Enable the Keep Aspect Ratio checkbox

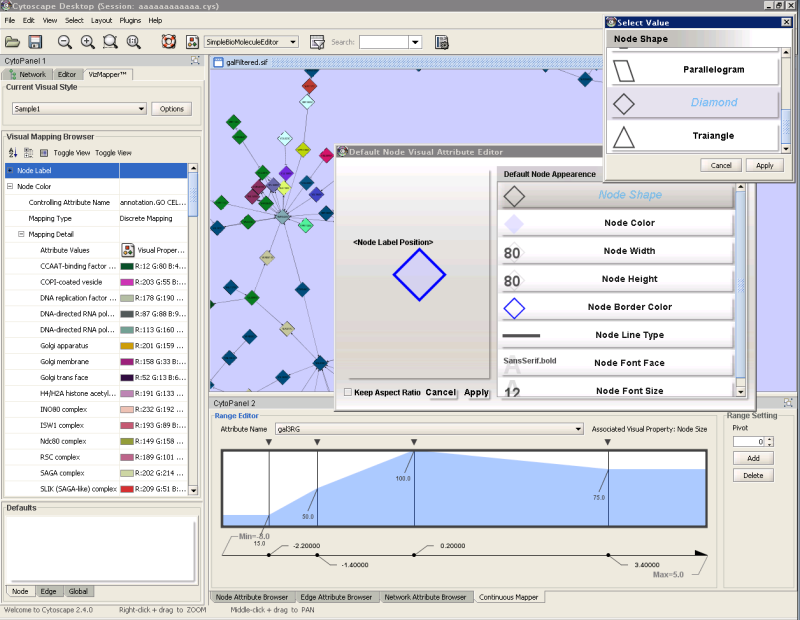348,392
